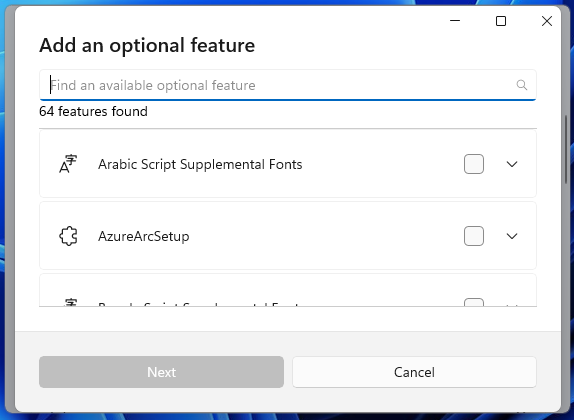Focus the Find an available optional feature field

(287, 85)
